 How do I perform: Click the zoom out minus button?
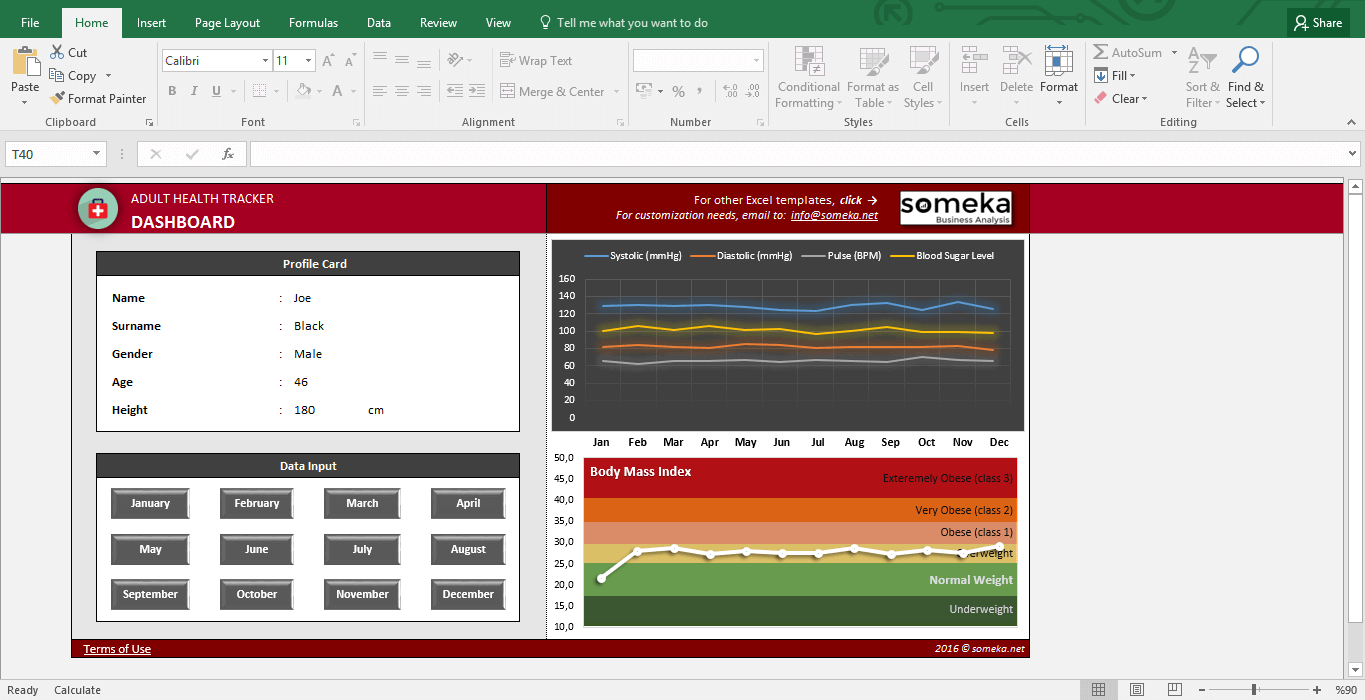[1200, 690]
